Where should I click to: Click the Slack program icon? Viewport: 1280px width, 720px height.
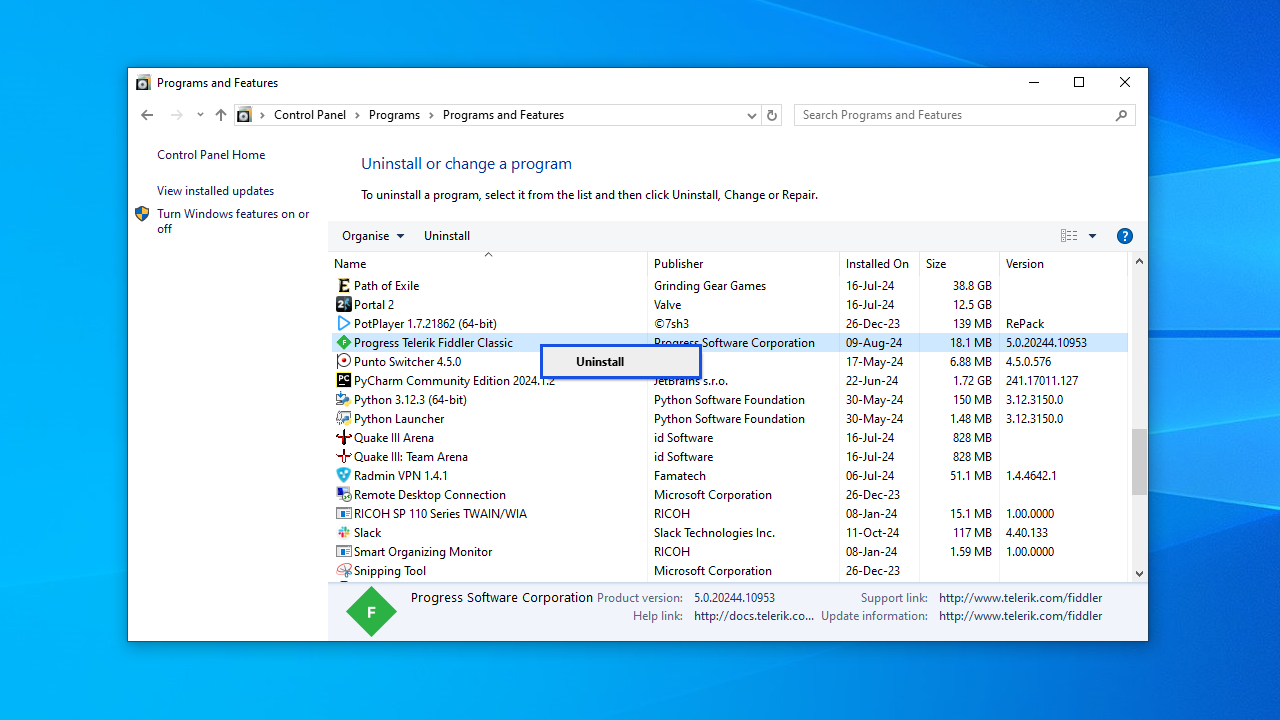tap(344, 533)
